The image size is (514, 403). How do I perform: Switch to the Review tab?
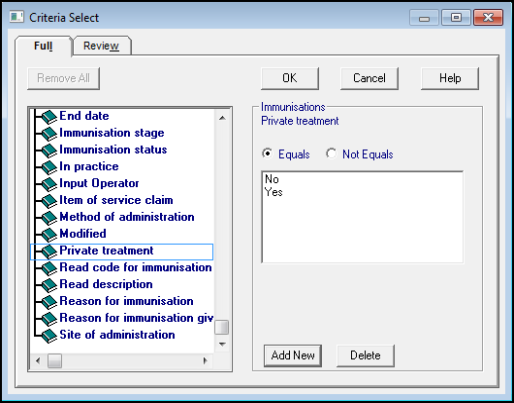point(101,46)
